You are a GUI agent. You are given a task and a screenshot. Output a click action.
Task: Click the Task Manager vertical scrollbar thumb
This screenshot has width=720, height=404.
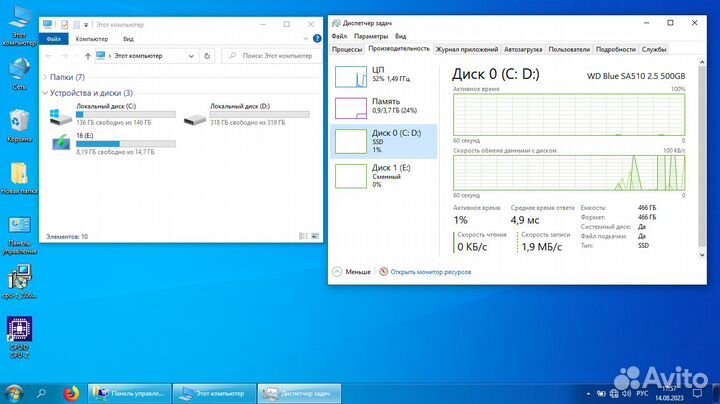point(702,156)
